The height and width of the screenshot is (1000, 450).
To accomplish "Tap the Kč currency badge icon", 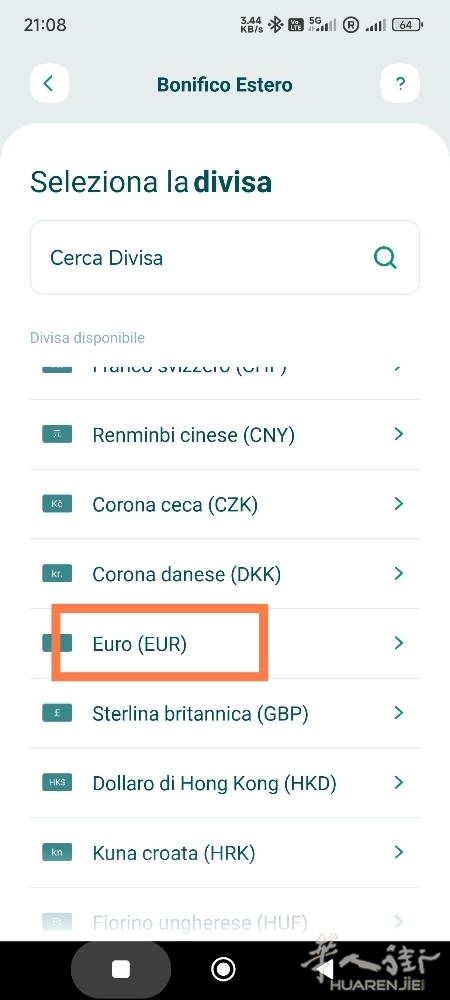I will pos(57,504).
